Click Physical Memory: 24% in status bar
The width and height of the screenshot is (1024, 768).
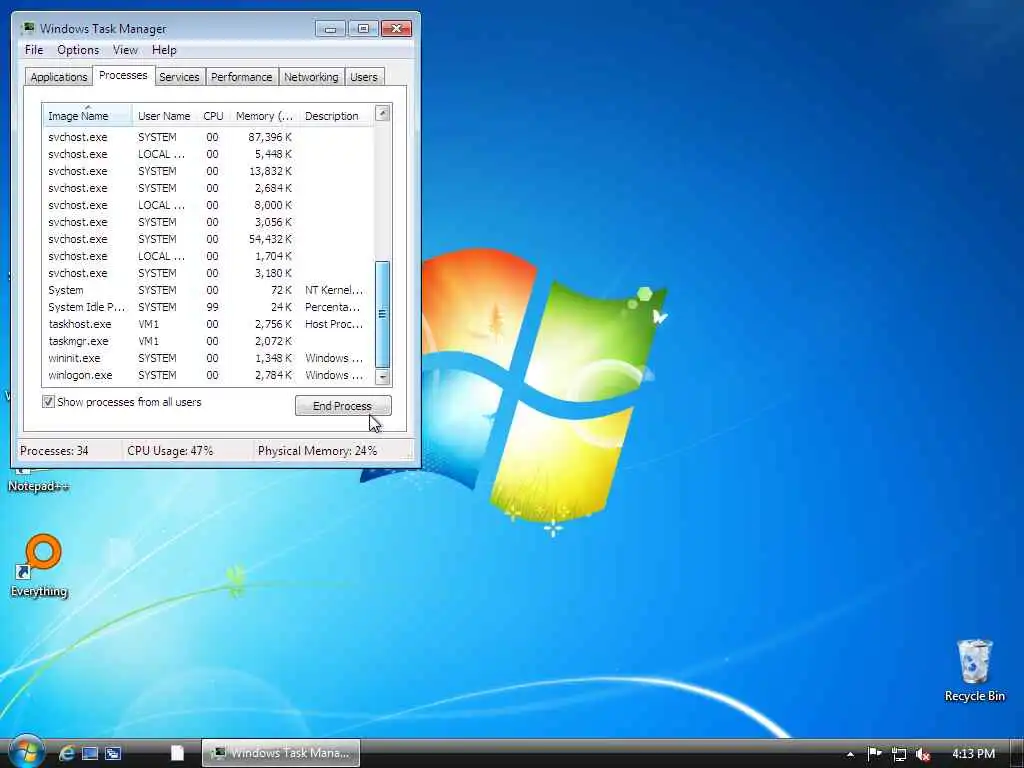tap(317, 451)
